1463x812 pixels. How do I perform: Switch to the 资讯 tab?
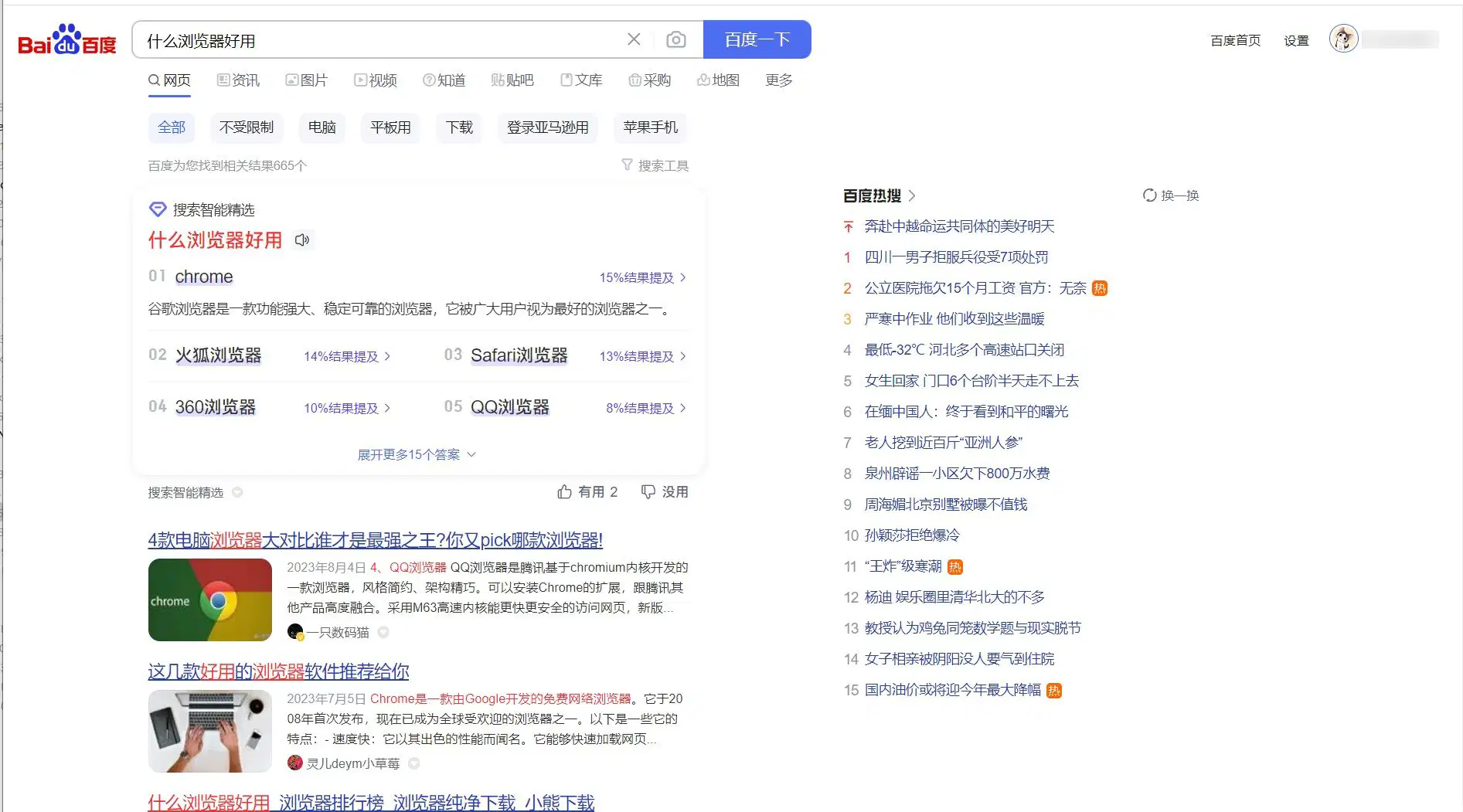point(238,80)
